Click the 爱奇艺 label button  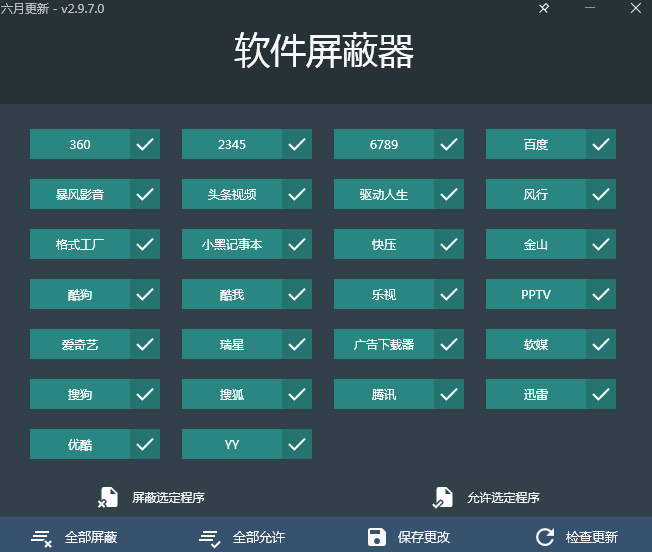80,344
